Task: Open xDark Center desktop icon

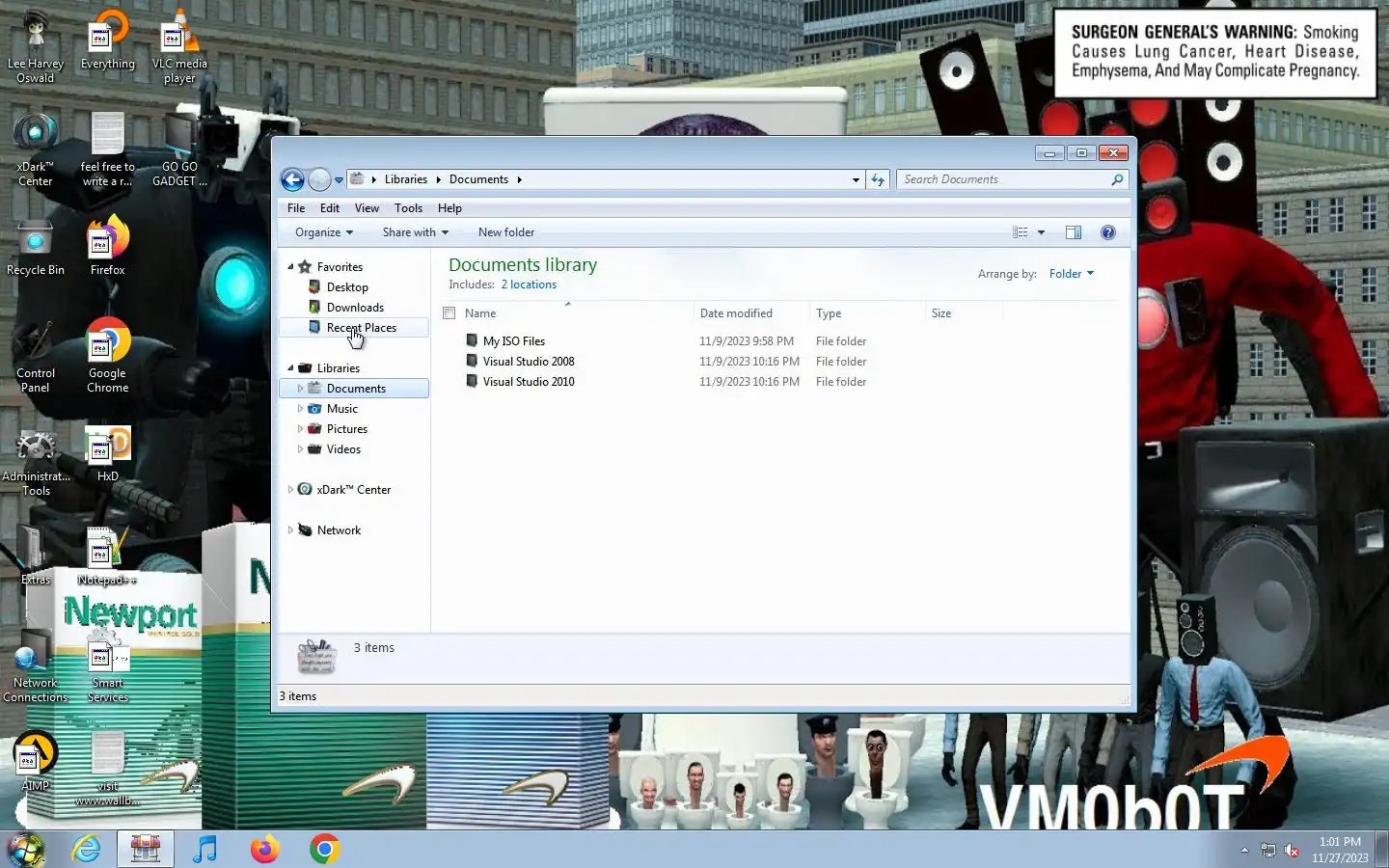Action: (36, 149)
